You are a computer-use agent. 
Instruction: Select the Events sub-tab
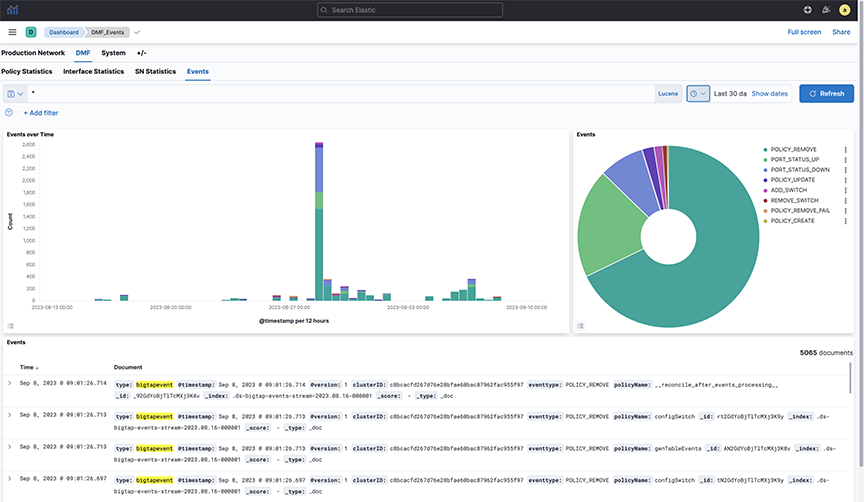point(198,72)
